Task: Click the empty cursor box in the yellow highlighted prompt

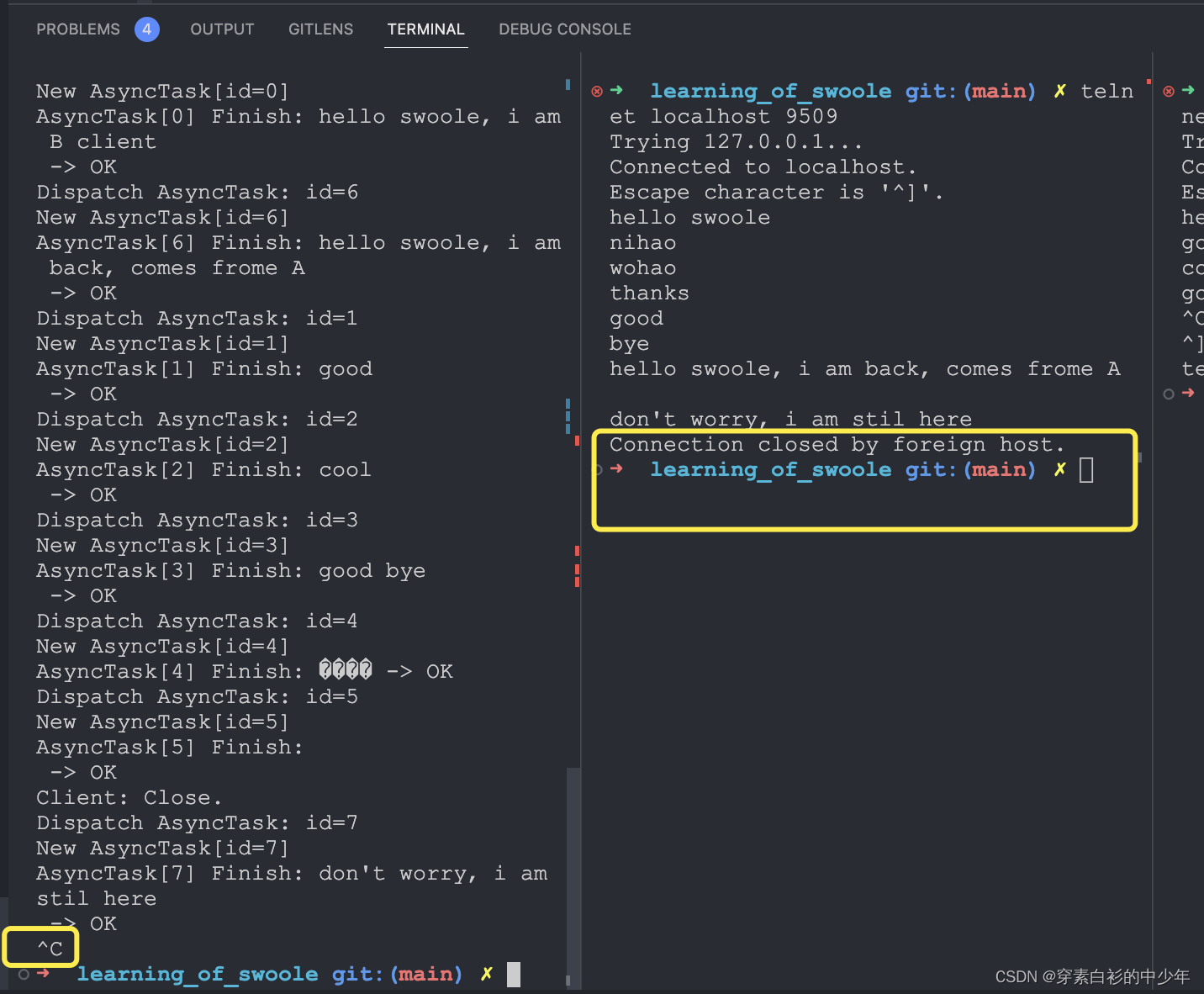Action: (1086, 469)
